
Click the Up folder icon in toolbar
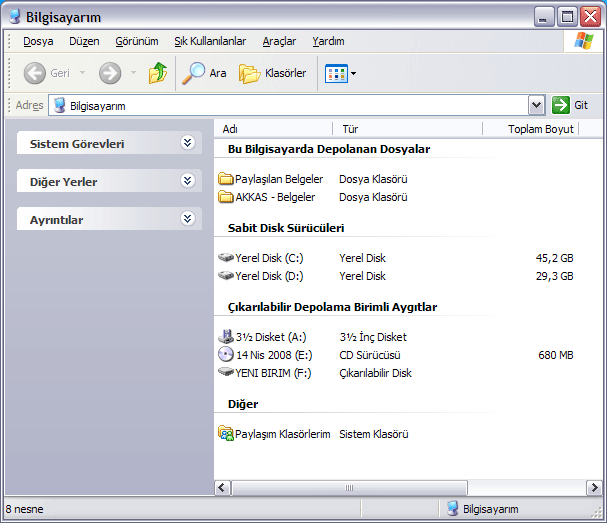click(x=158, y=73)
